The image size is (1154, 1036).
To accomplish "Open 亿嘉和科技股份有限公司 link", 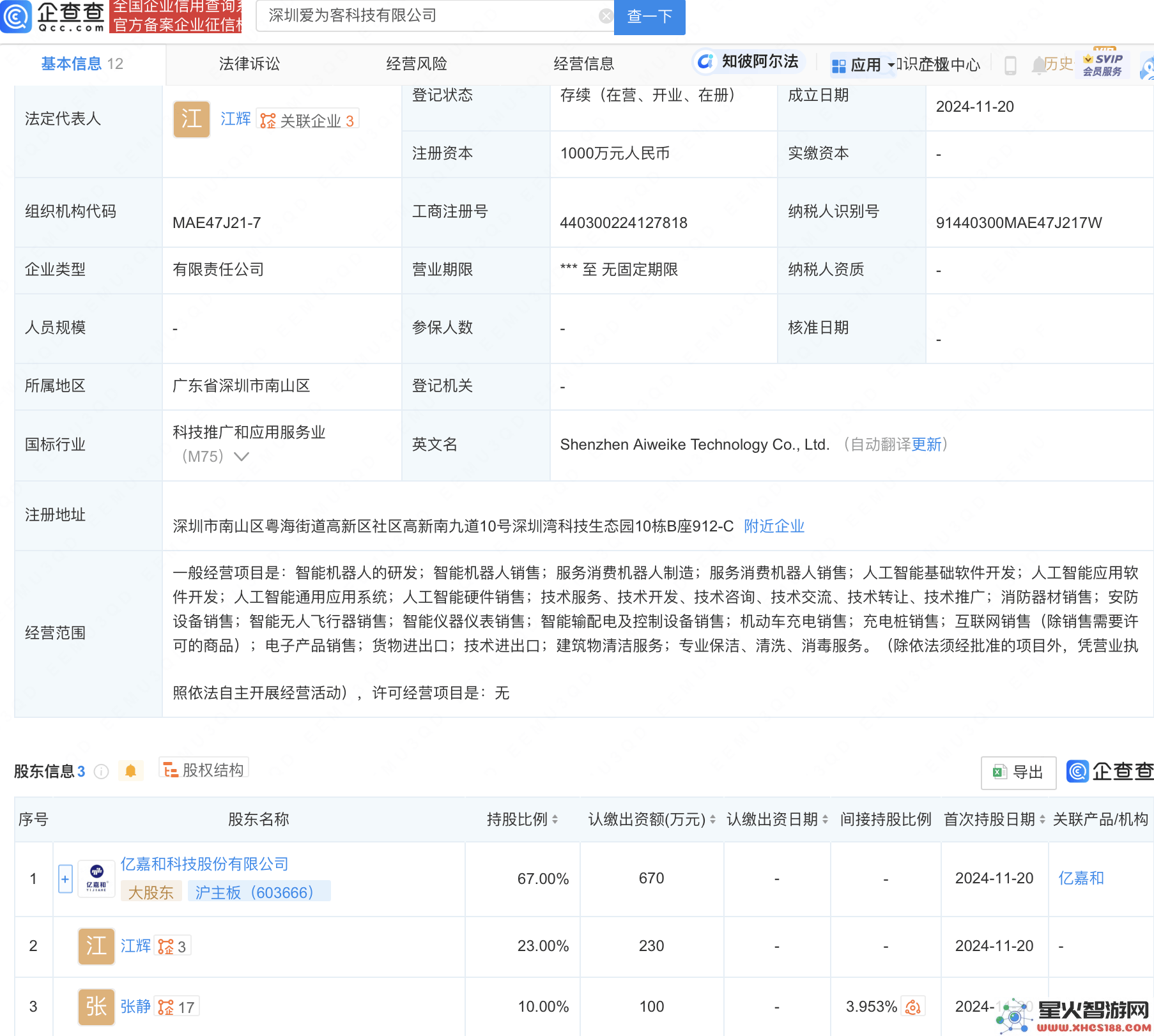I will click(x=204, y=864).
